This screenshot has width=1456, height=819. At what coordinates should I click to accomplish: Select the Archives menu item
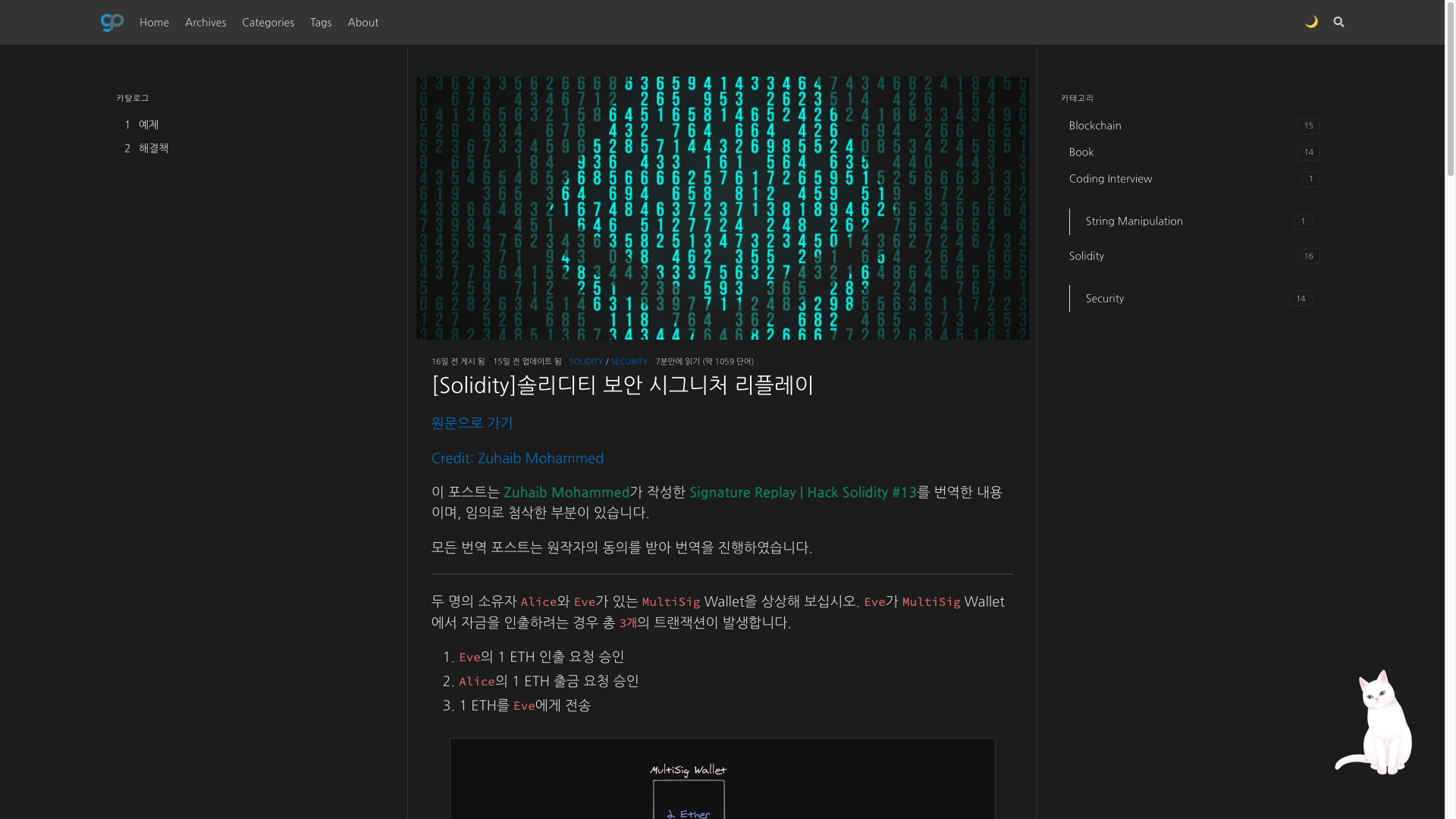coord(205,22)
